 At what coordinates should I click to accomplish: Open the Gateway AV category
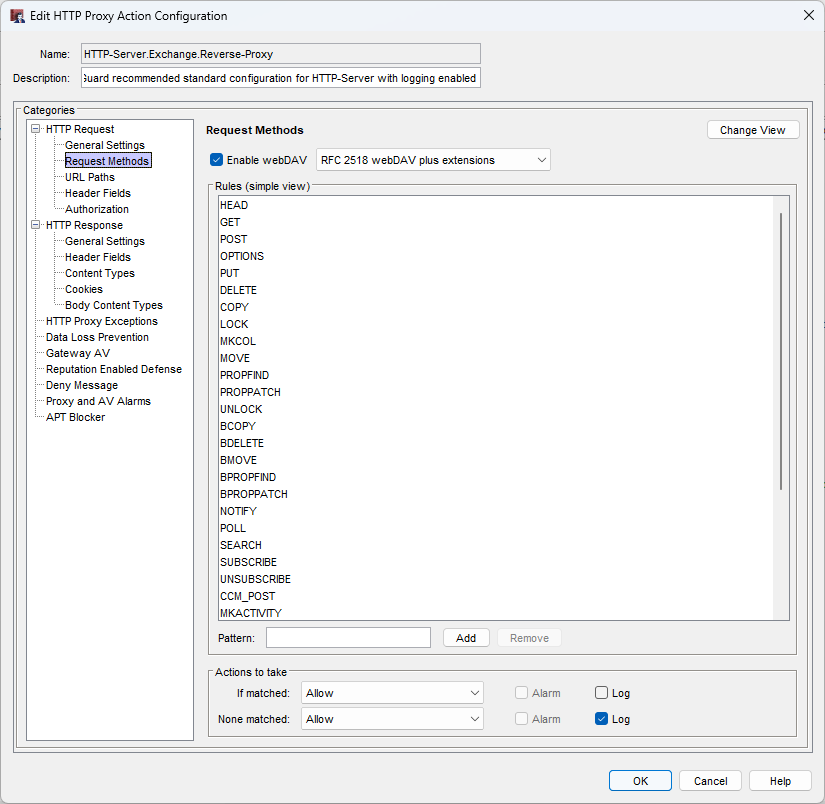click(78, 353)
